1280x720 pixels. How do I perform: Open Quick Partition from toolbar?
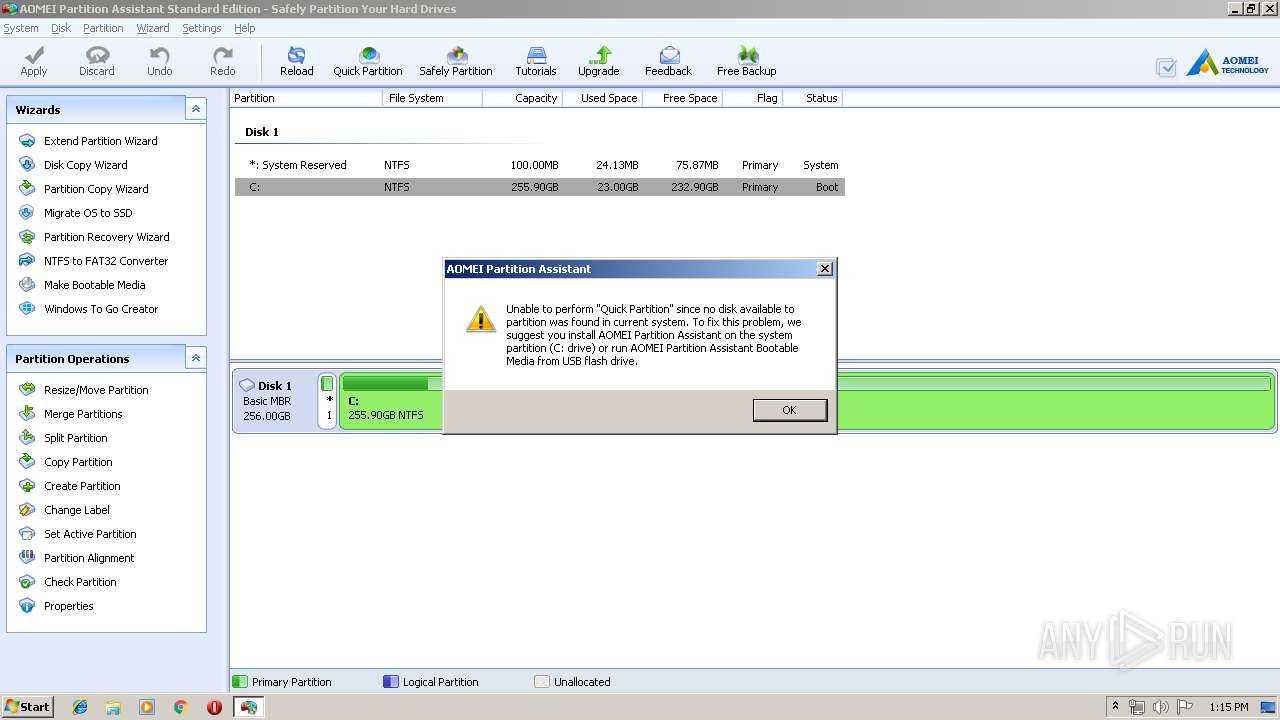pos(368,61)
